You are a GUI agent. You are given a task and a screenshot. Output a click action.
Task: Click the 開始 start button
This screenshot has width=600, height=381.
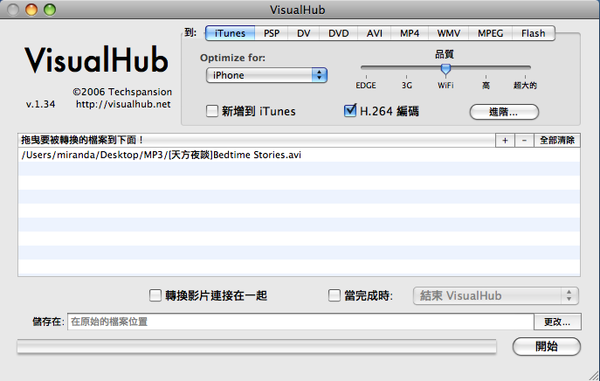[x=546, y=347]
